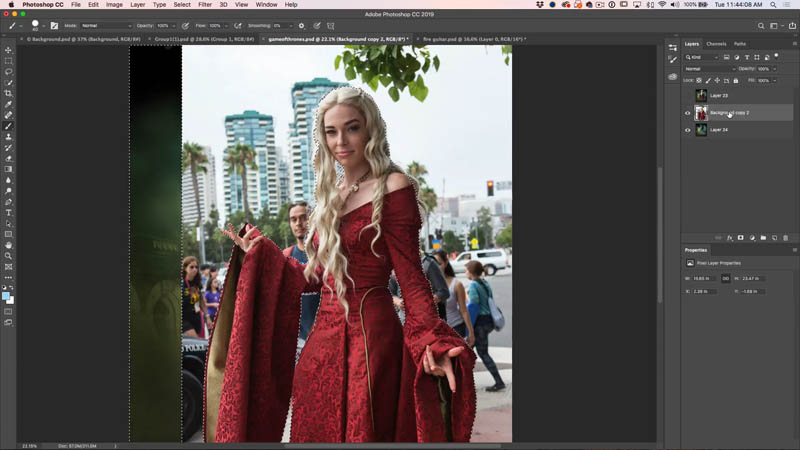Click the foreground color swatch
Viewport: 800px width, 450px height.
coord(6,296)
